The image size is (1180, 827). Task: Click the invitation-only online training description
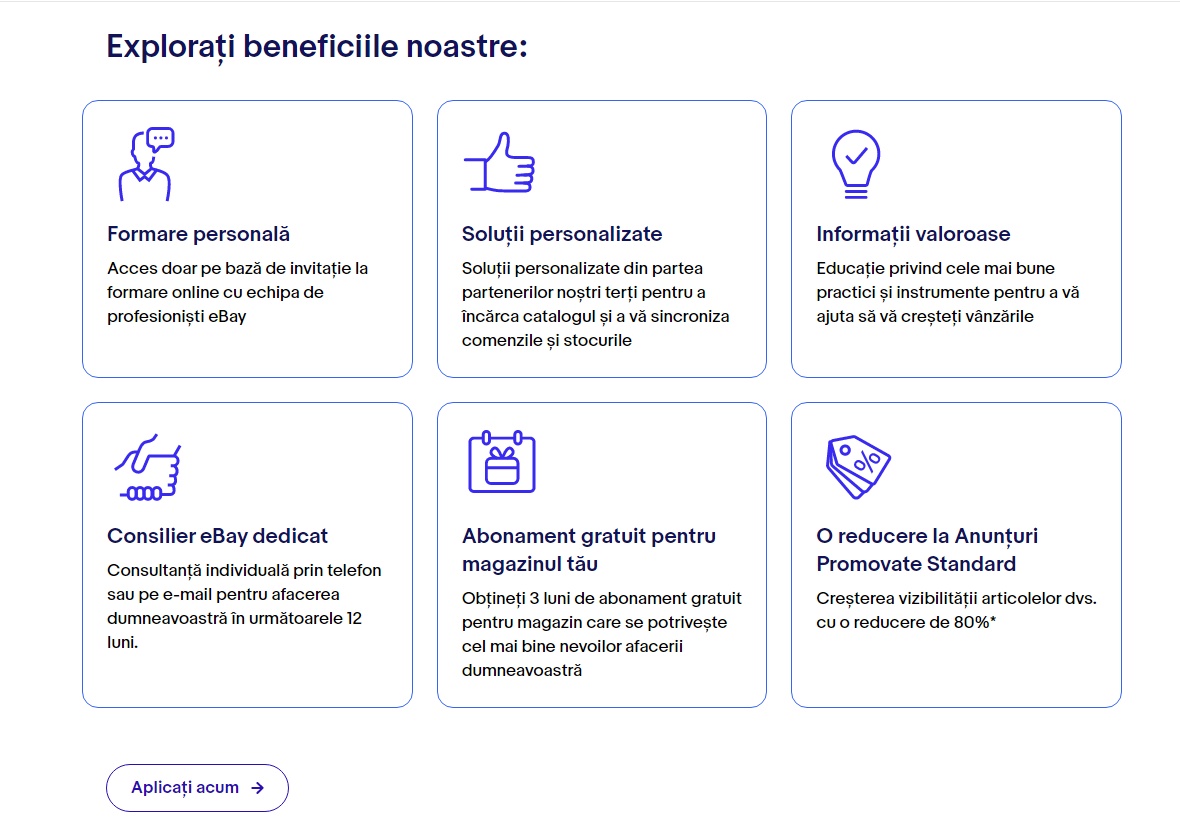(237, 292)
